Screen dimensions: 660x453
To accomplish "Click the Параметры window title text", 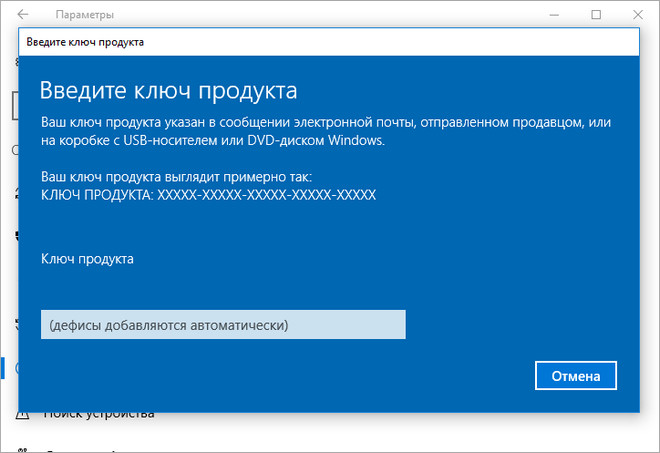I will [85, 15].
